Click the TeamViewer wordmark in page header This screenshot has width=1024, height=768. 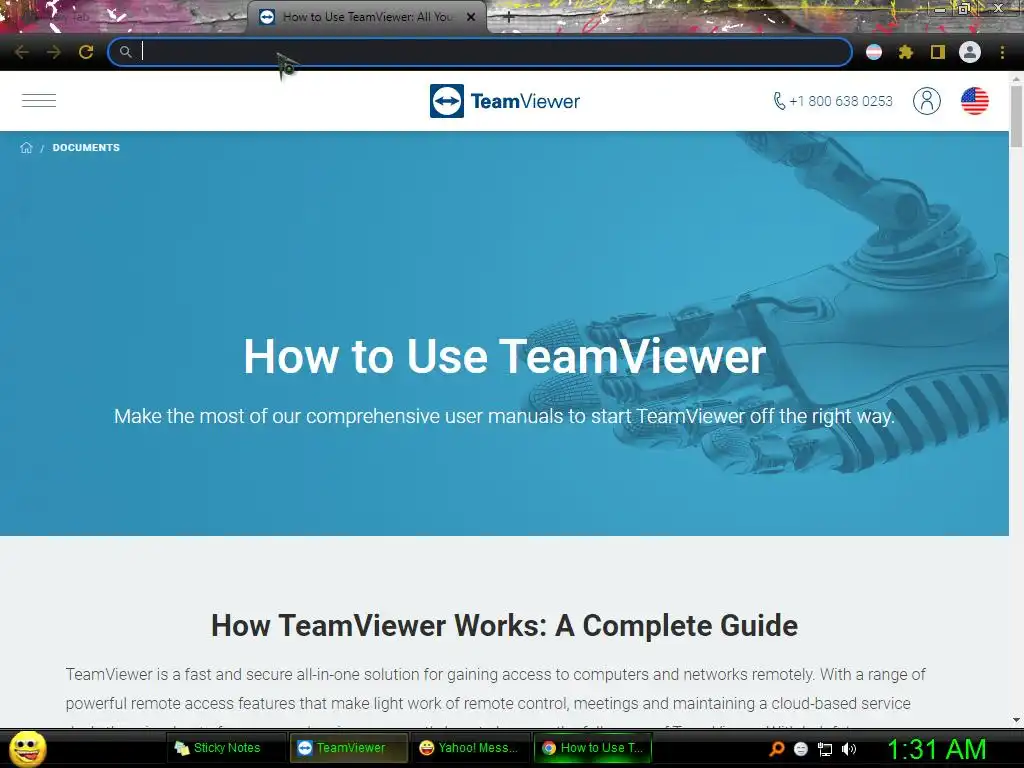pos(525,101)
